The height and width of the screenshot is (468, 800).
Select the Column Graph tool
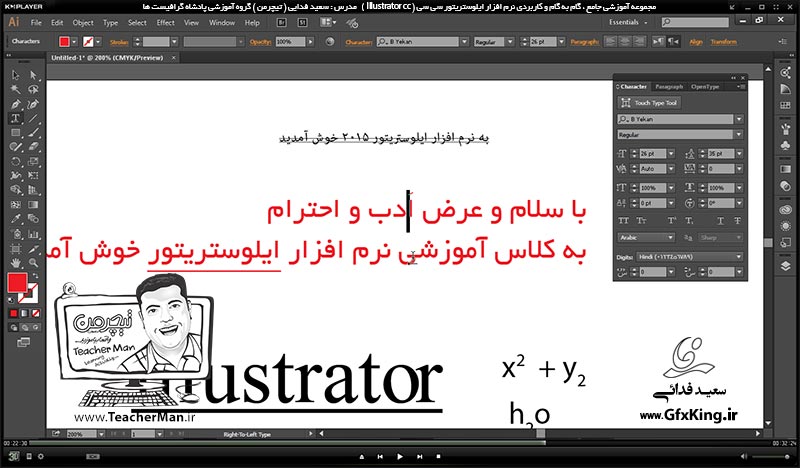33,234
